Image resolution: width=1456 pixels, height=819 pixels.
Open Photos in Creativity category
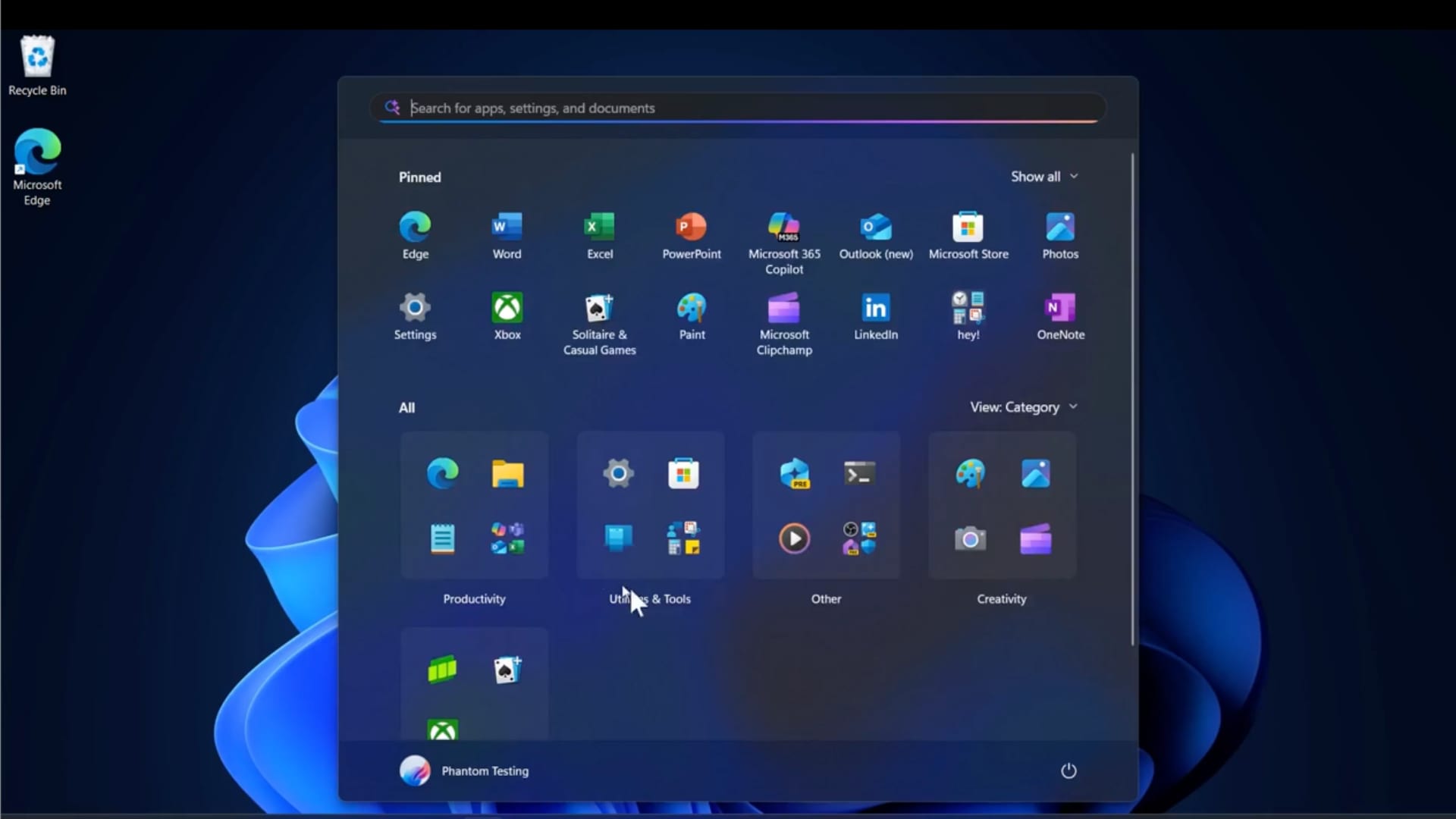coord(1035,473)
